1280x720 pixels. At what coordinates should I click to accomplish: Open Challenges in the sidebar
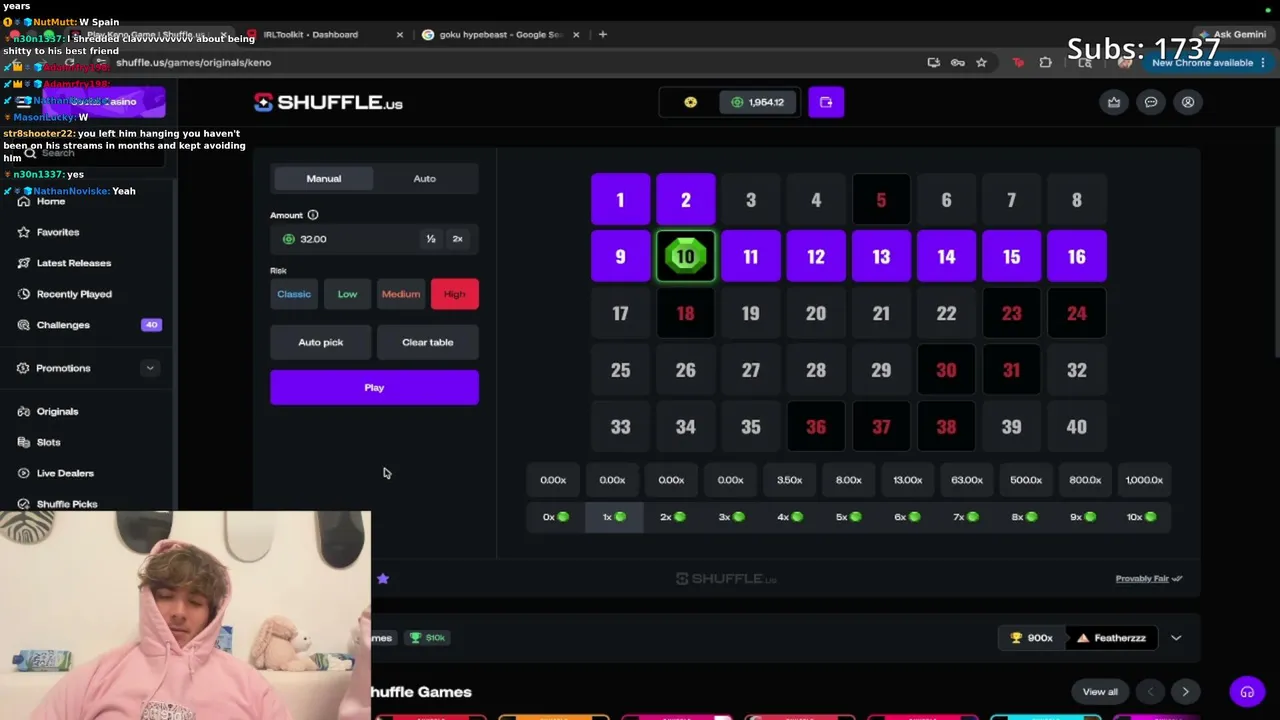(x=88, y=325)
